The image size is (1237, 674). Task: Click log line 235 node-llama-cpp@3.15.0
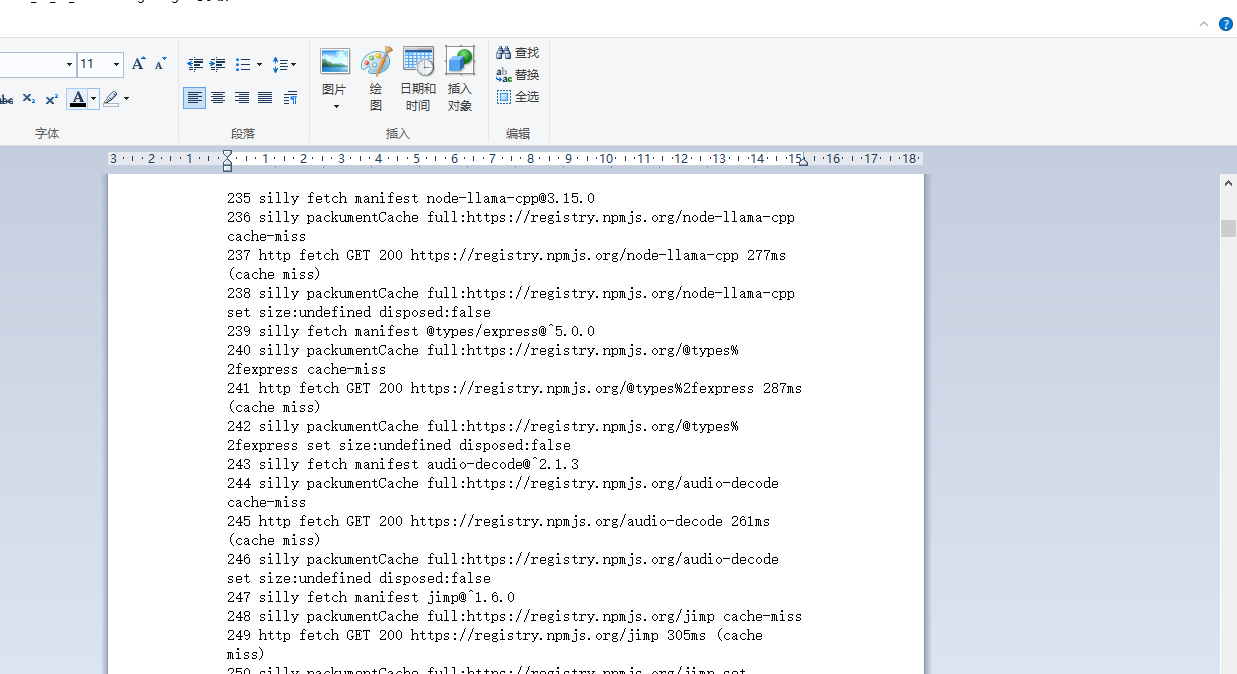(x=411, y=198)
